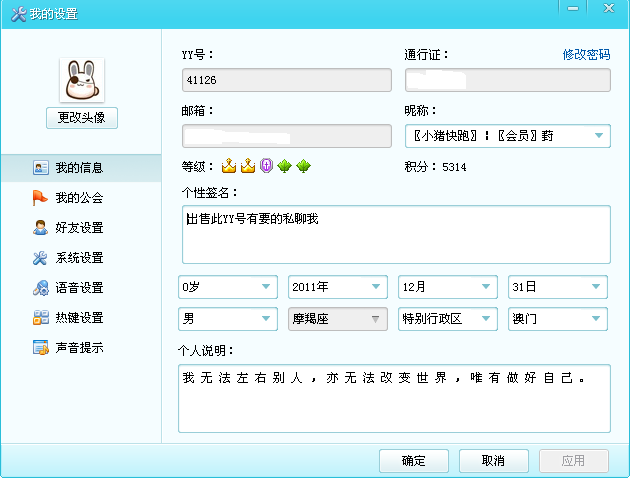Click the second green leaf level icon
This screenshot has width=630, height=478.
[303, 165]
